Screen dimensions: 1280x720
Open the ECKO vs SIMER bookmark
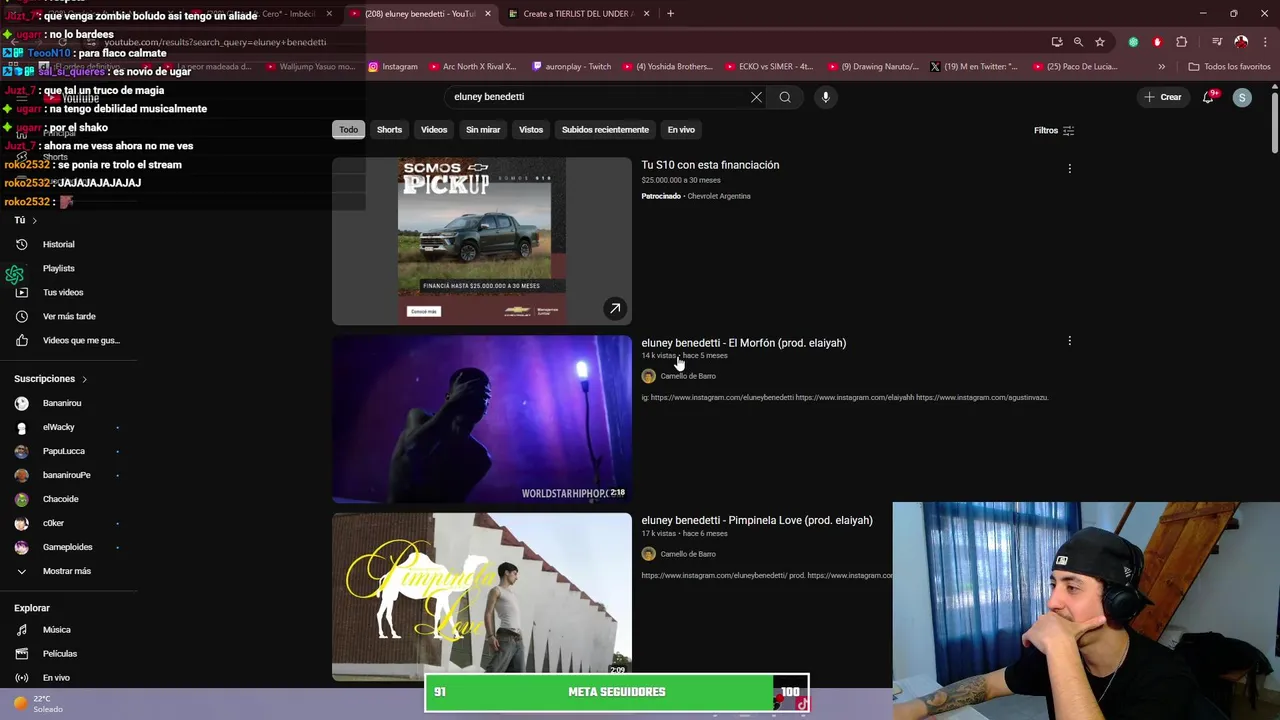pos(770,67)
